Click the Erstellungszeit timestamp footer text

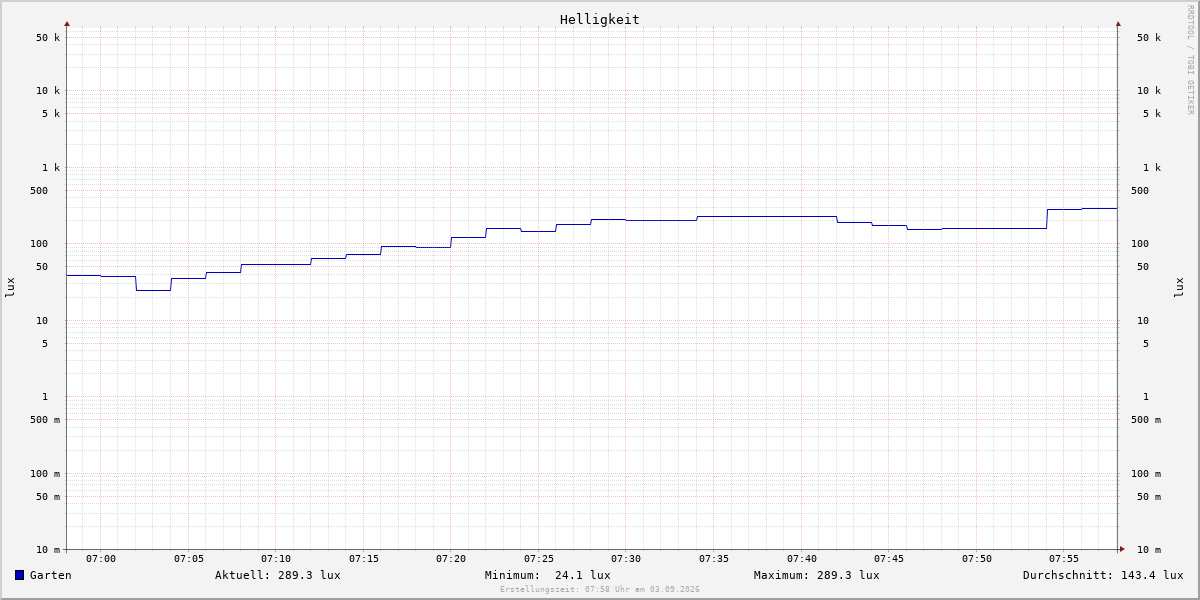coord(600,590)
